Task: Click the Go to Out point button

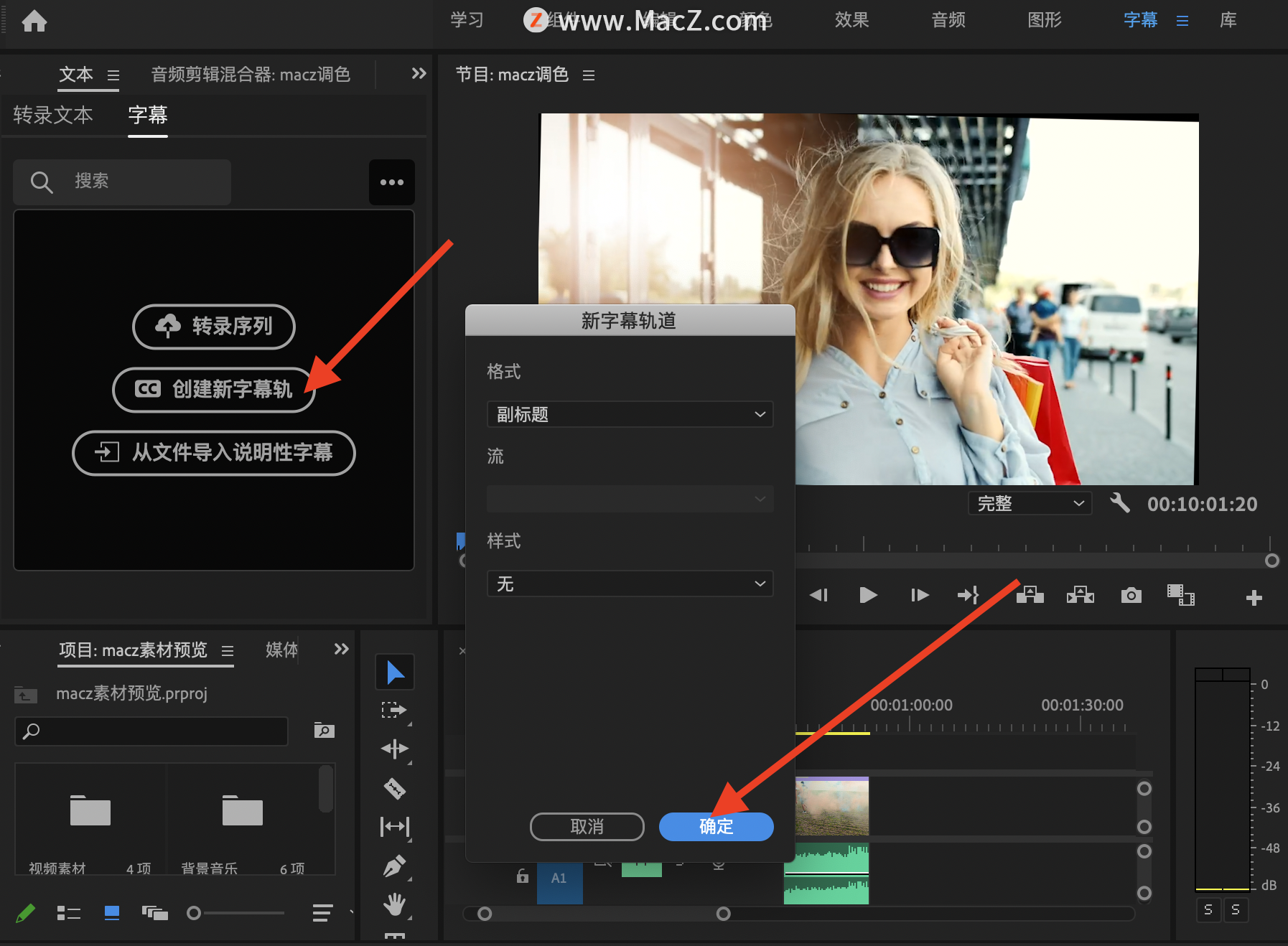Action: [969, 595]
